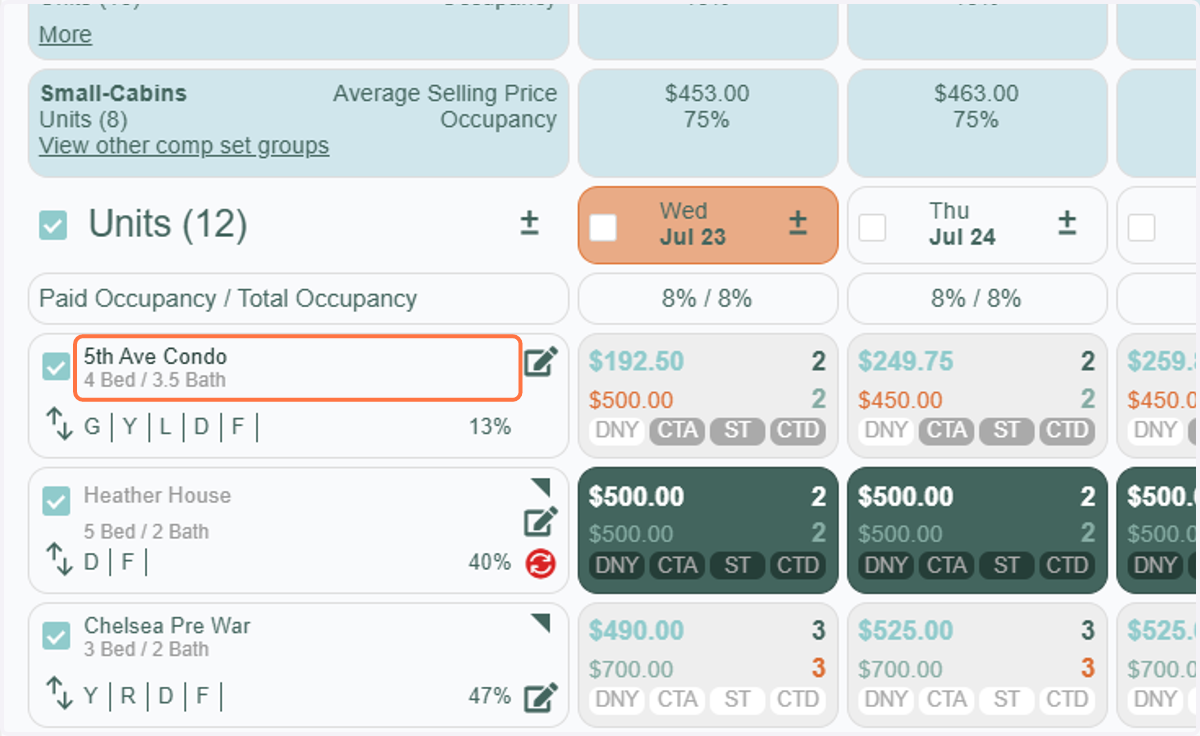Screen dimensions: 1200x736
Task: Toggle DNY on 5th Ave Condo Thu Jul 24
Action: (x=886, y=431)
